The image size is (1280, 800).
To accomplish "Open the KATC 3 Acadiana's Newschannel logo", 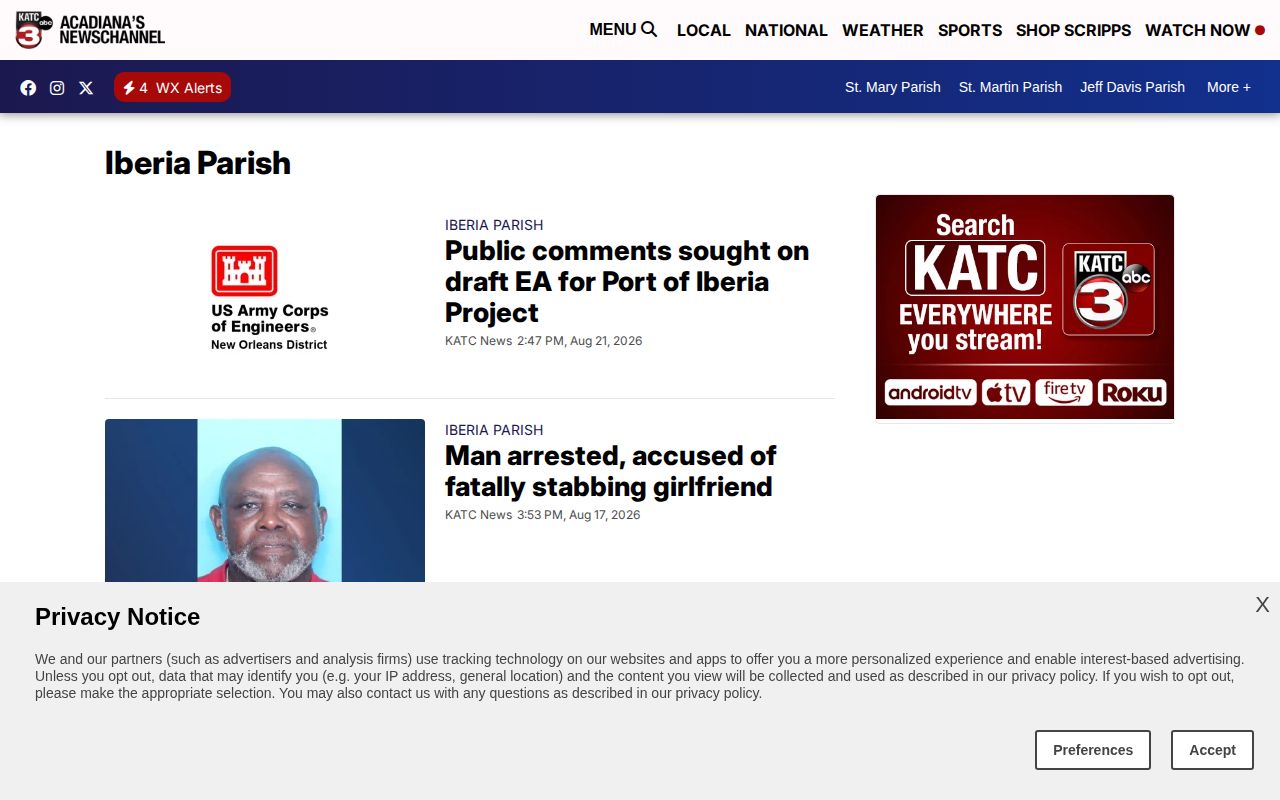I will (x=90, y=30).
